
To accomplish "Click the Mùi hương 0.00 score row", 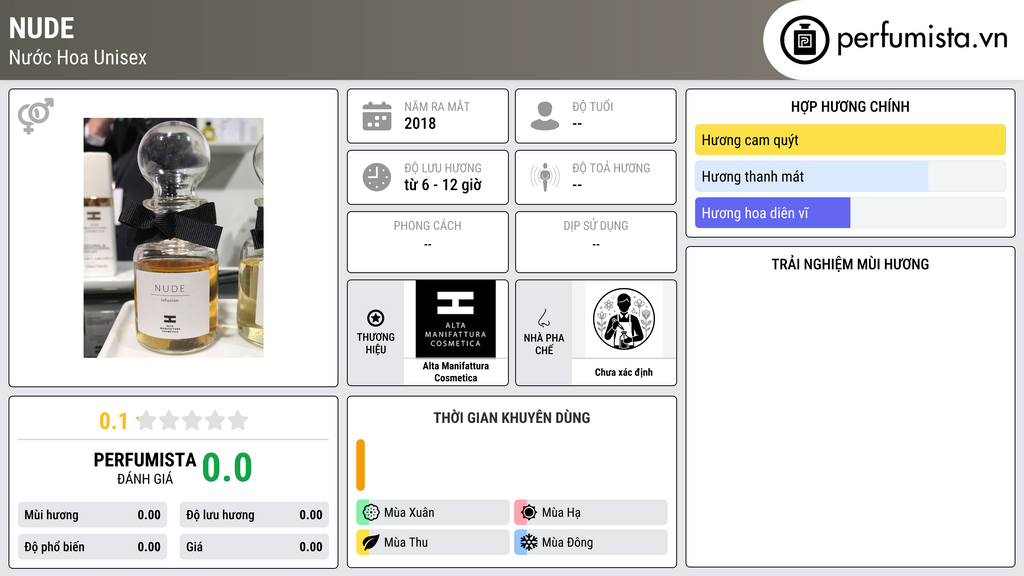I will tap(92, 515).
